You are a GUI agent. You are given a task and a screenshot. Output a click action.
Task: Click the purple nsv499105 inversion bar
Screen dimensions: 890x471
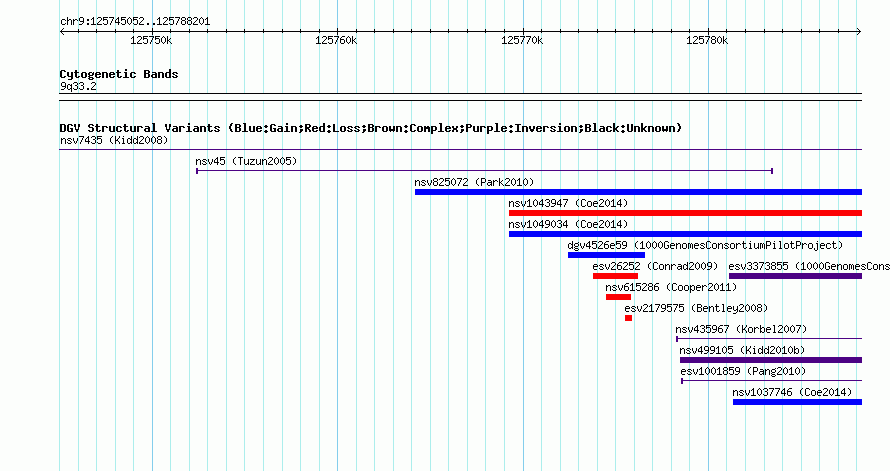771,360
